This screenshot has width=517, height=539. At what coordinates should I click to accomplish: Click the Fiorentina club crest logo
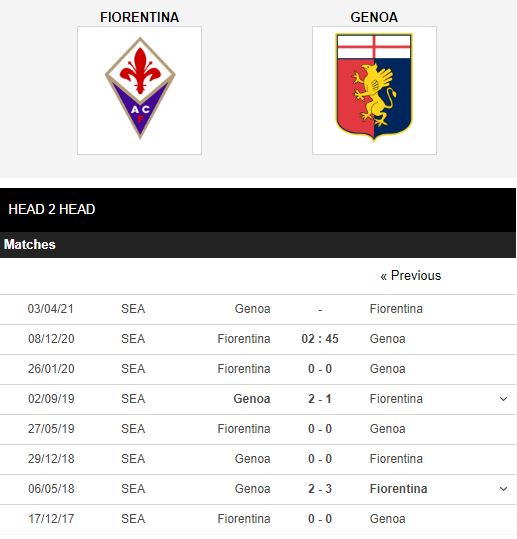(140, 90)
